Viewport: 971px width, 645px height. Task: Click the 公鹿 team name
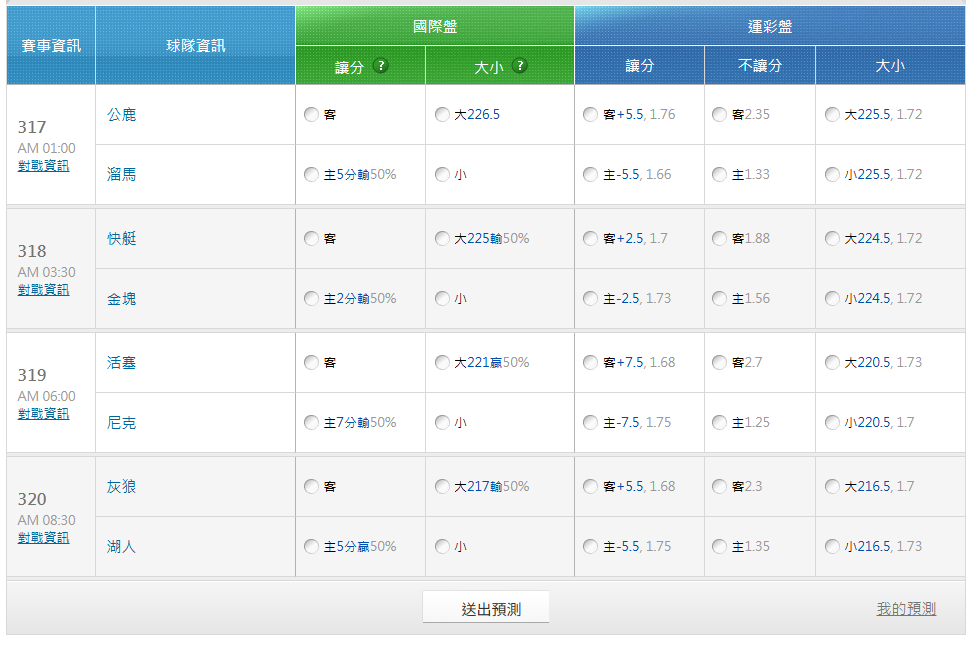pos(121,115)
